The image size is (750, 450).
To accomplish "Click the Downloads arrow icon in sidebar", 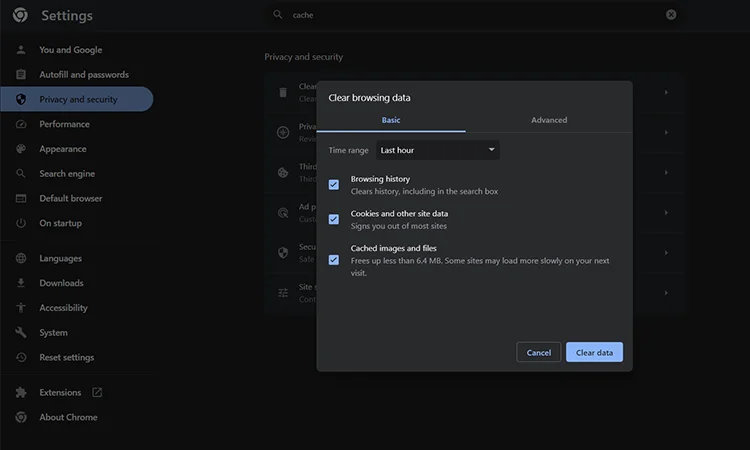I will coord(21,283).
